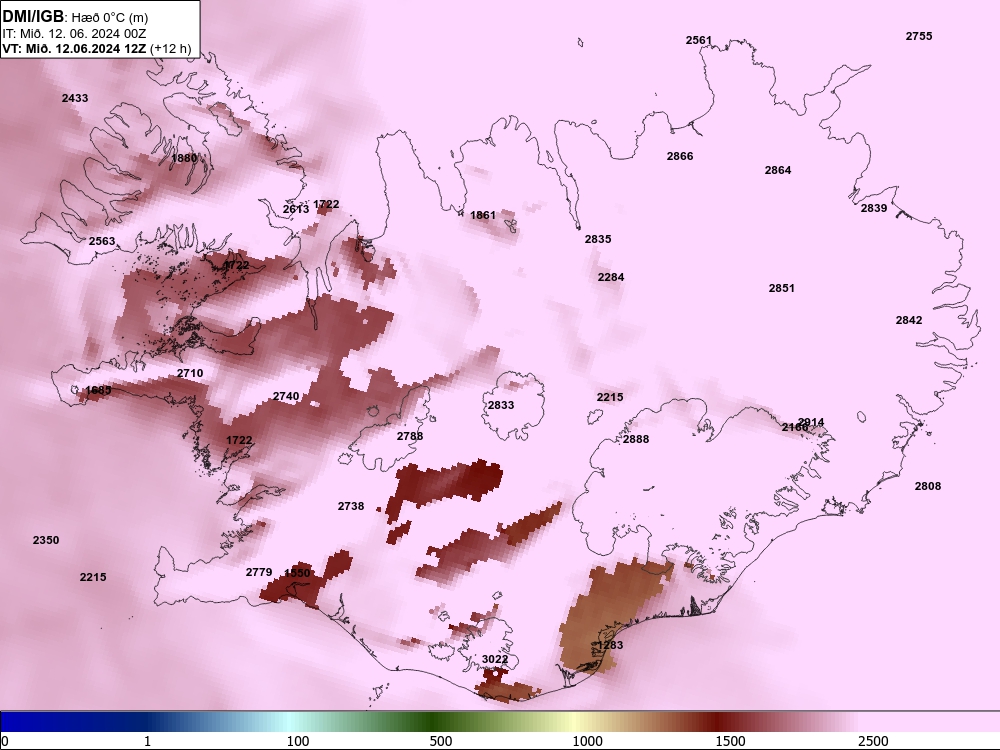This screenshot has width=1000, height=750.
Task: Click the 2738 map value
Action: (351, 506)
